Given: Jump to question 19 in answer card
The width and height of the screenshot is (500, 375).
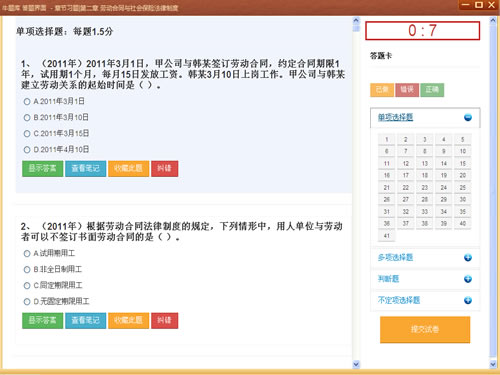Looking at the screenshot, I should [444, 175].
